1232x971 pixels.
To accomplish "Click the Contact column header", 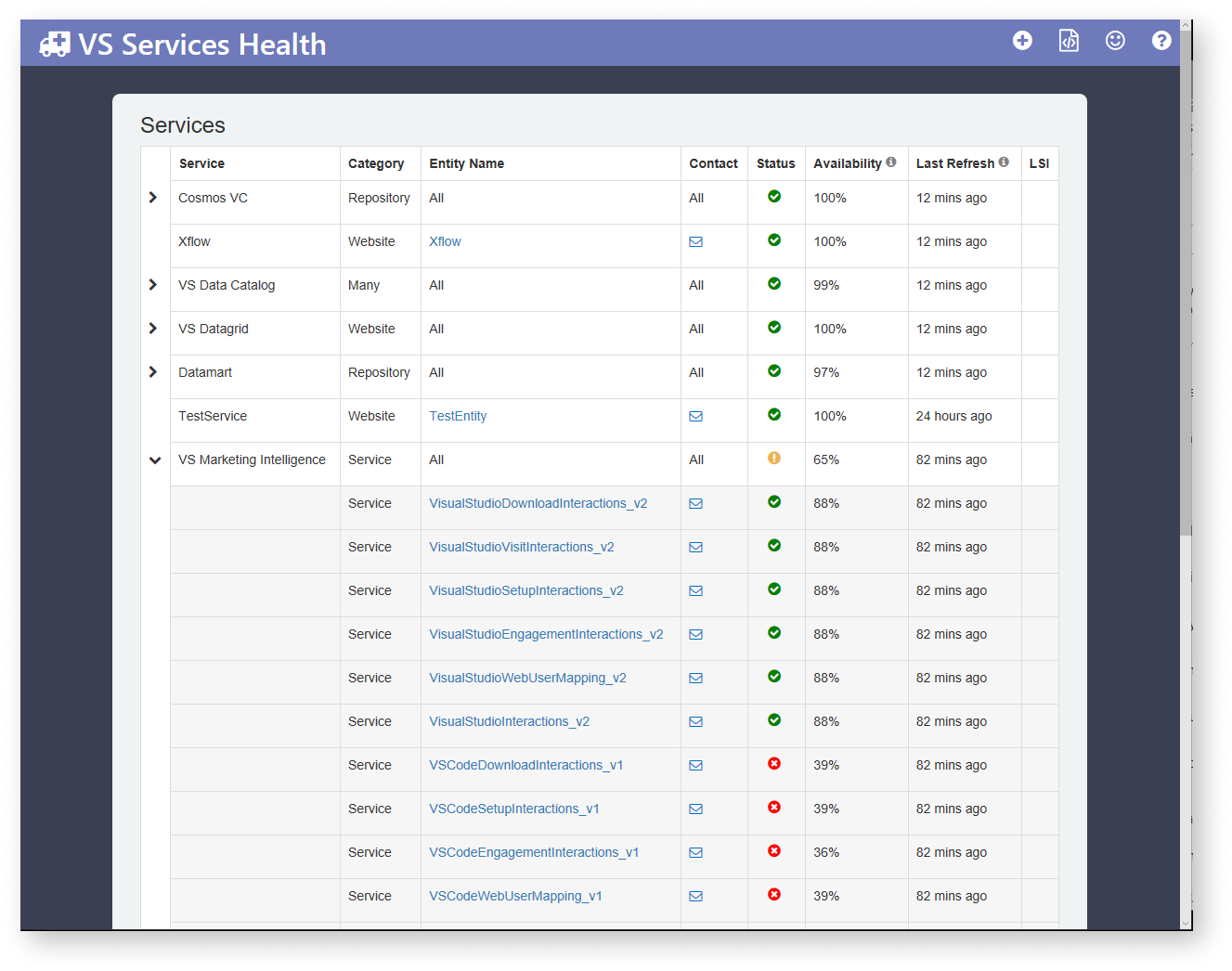I will tap(713, 163).
